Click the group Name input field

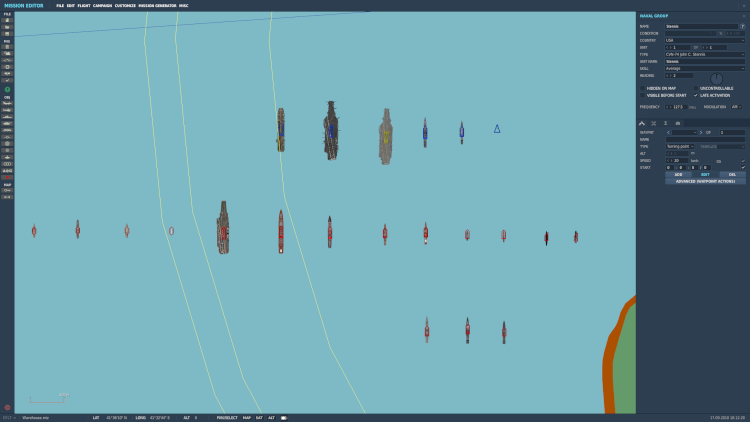pos(701,26)
